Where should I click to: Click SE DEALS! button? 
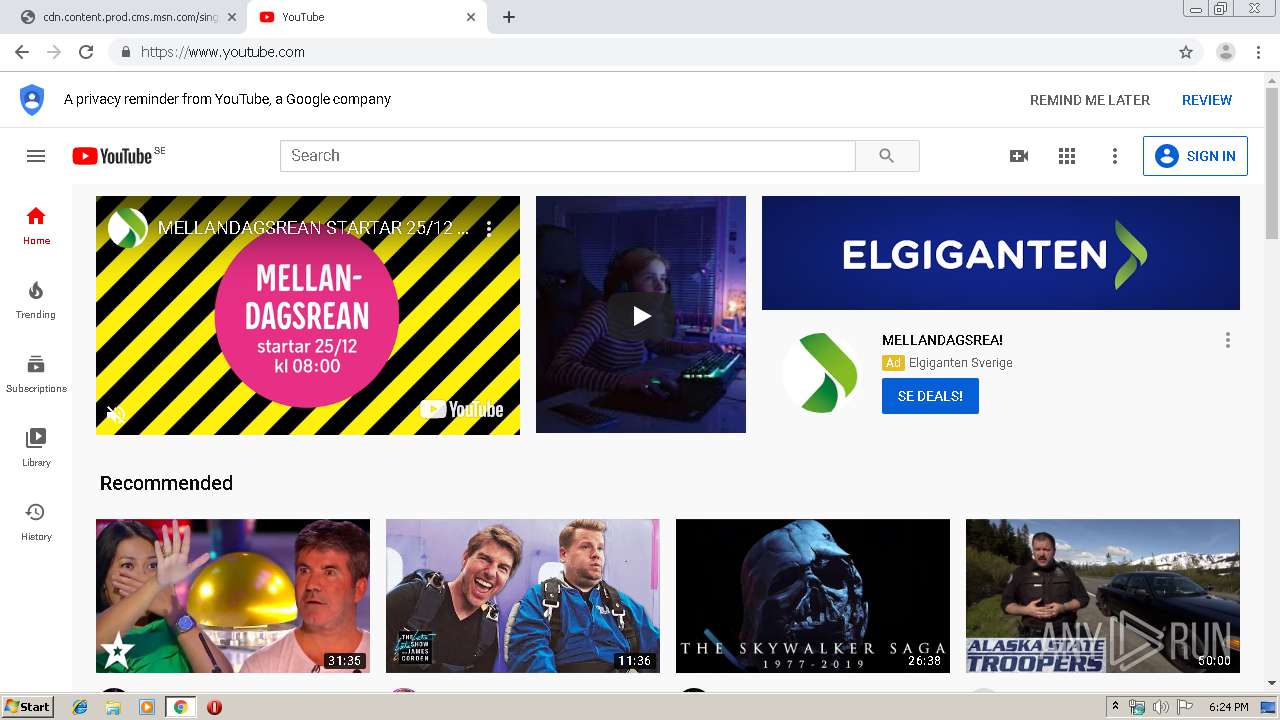click(930, 396)
